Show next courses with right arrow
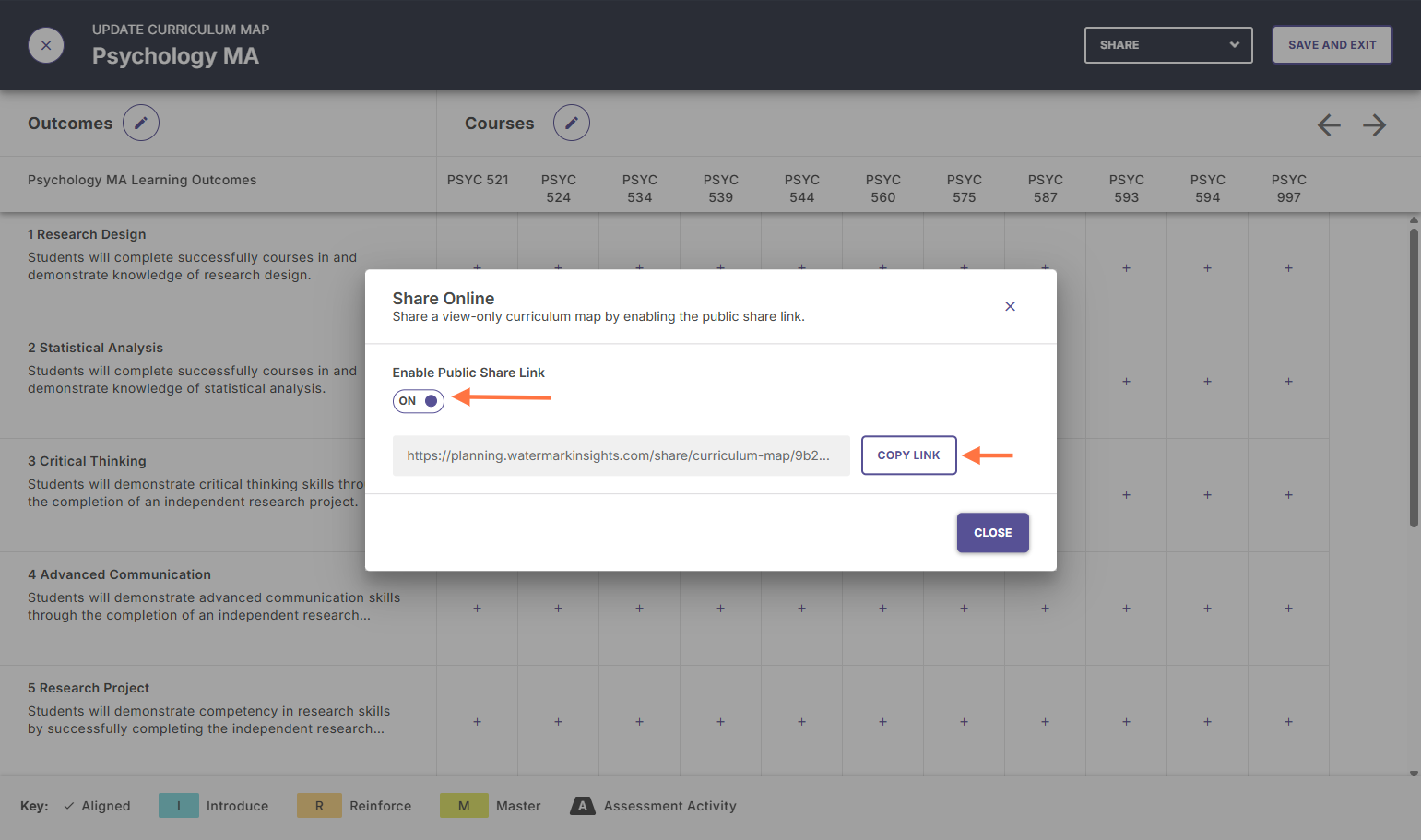Image resolution: width=1421 pixels, height=840 pixels. (x=1374, y=124)
